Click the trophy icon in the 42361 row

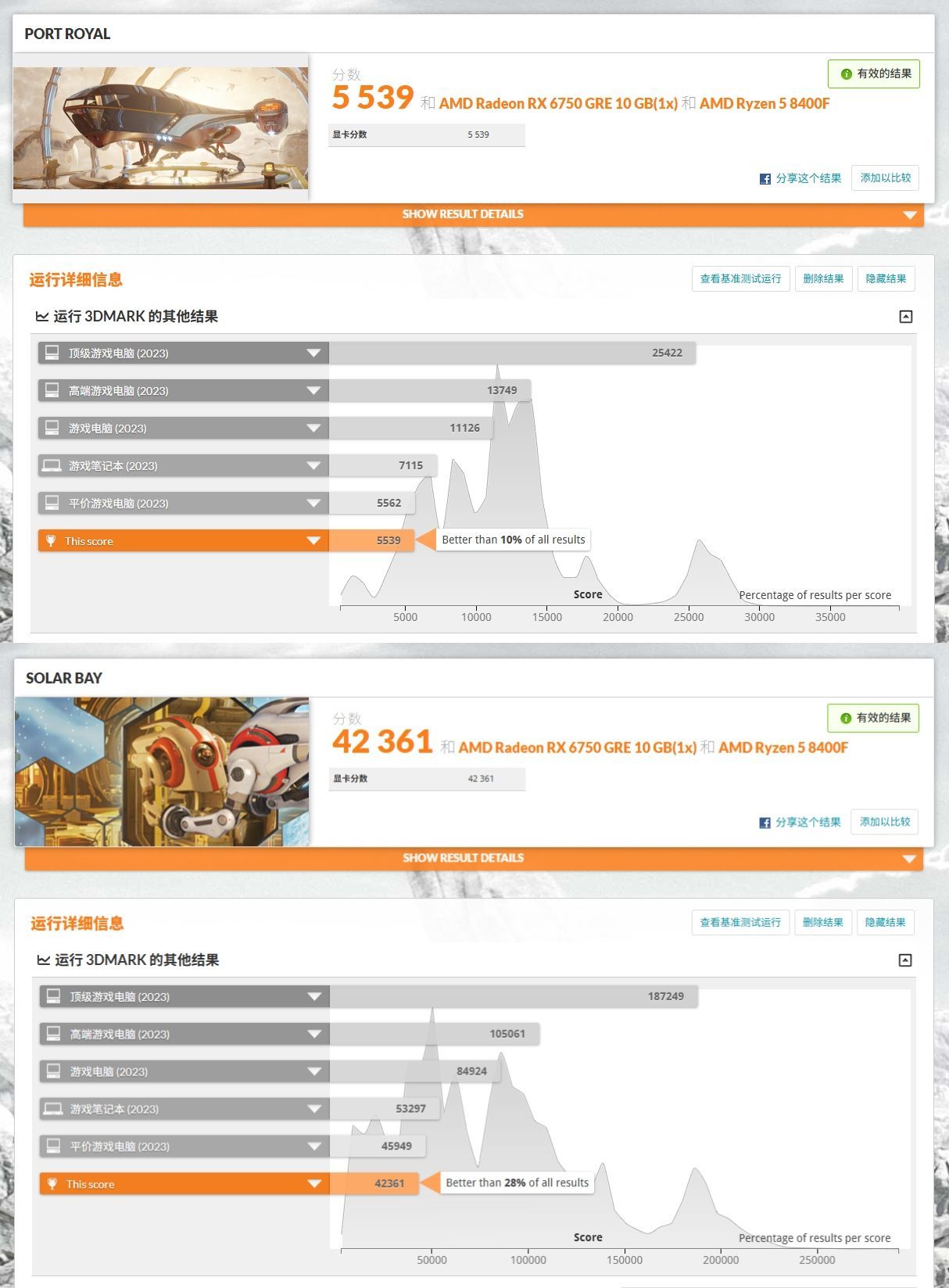coord(52,1184)
